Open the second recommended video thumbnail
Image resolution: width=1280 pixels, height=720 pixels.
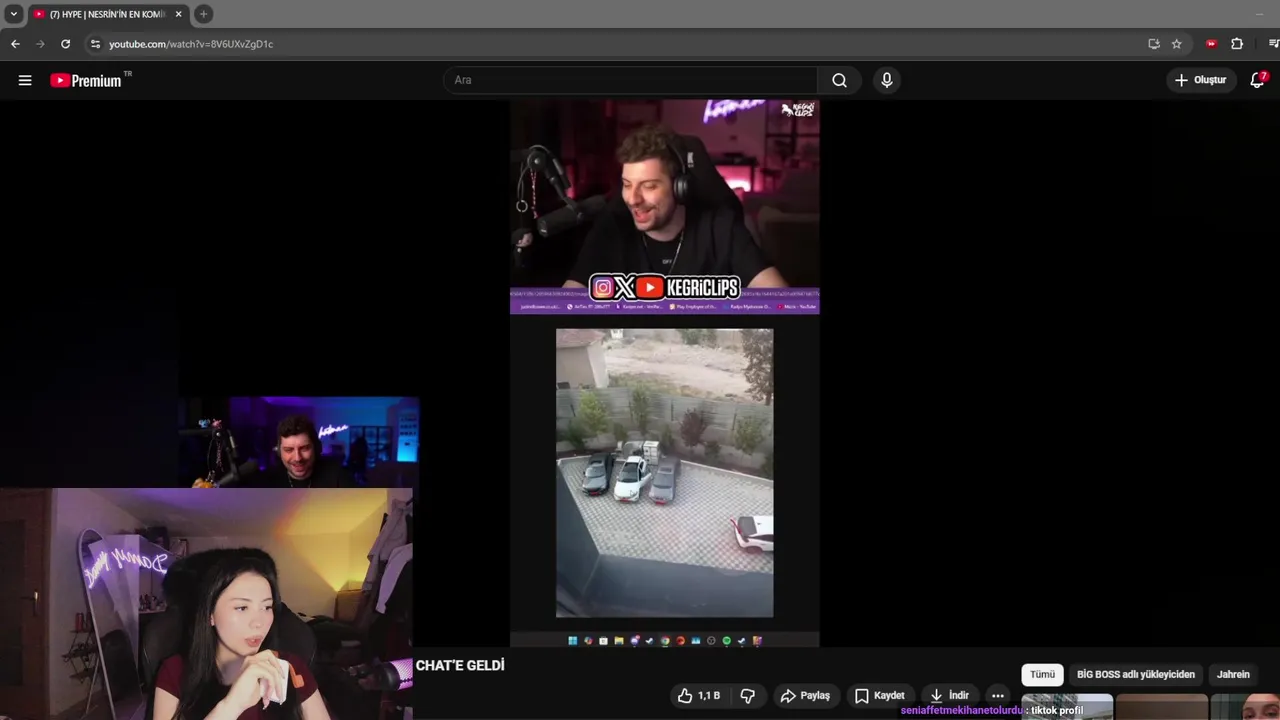point(1161,707)
